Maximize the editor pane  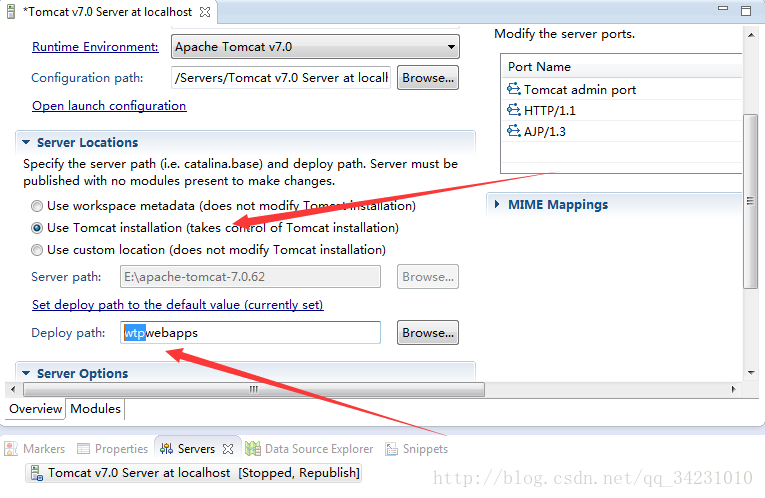(x=746, y=11)
